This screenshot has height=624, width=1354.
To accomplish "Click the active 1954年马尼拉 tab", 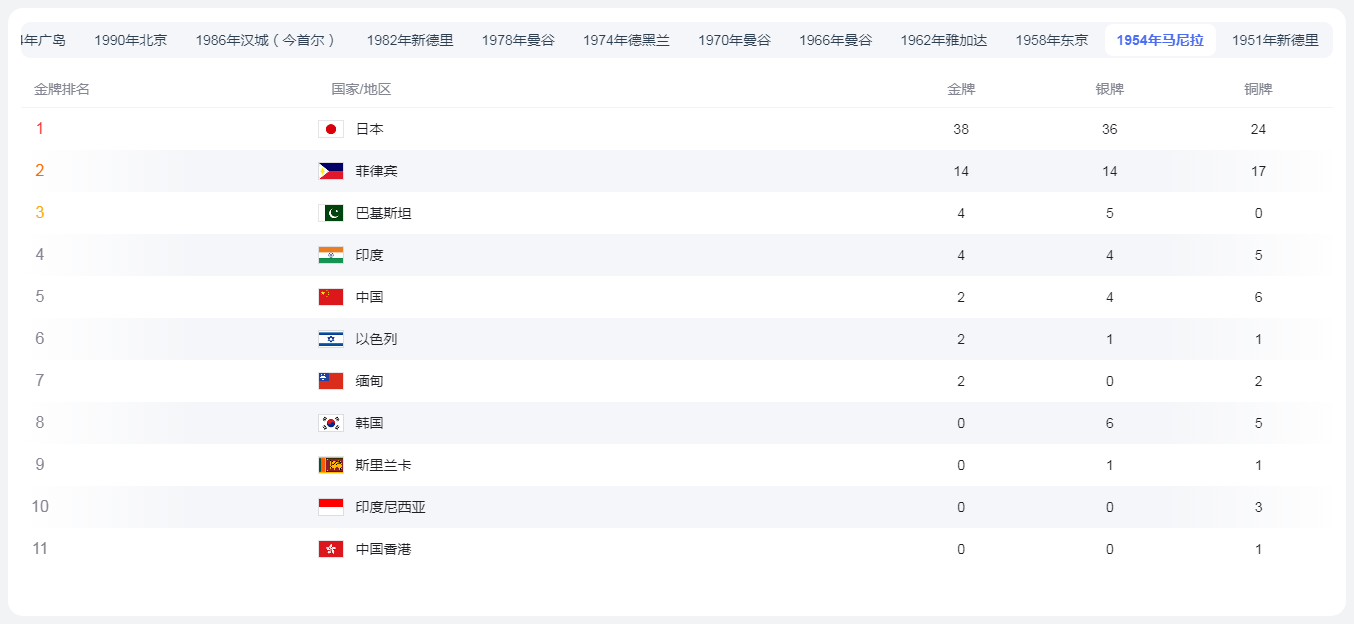I will point(1160,40).
